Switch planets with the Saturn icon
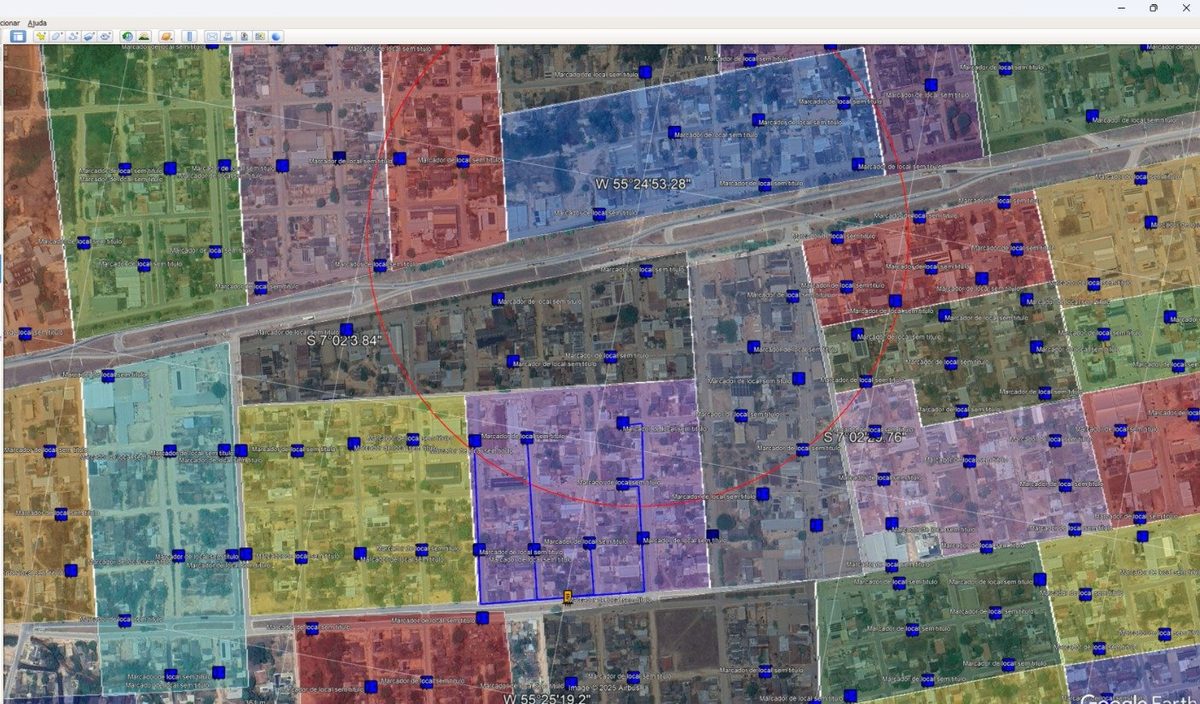The width and height of the screenshot is (1200, 704). (166, 36)
